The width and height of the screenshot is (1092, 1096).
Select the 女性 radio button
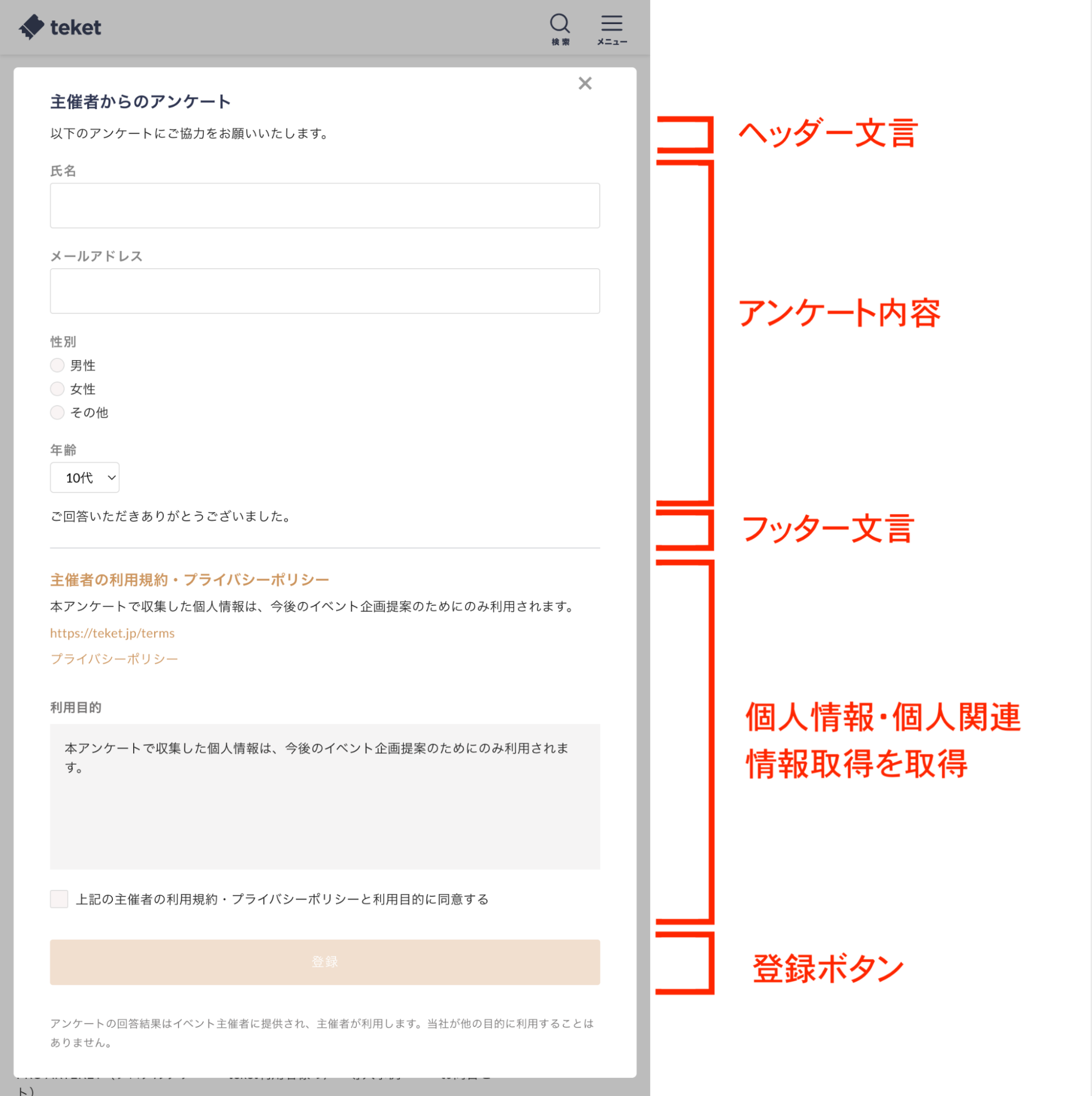click(x=58, y=389)
